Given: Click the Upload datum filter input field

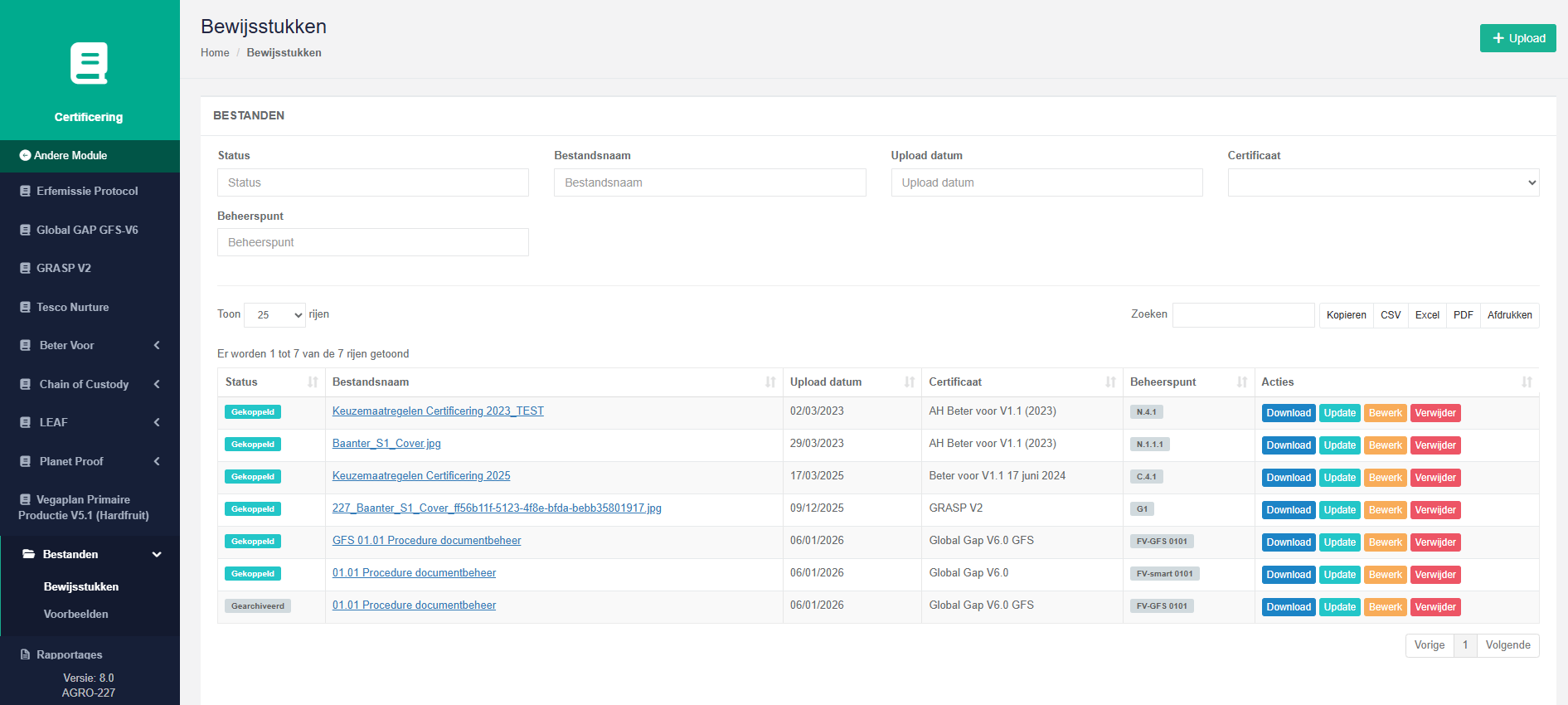Looking at the screenshot, I should coord(1046,182).
